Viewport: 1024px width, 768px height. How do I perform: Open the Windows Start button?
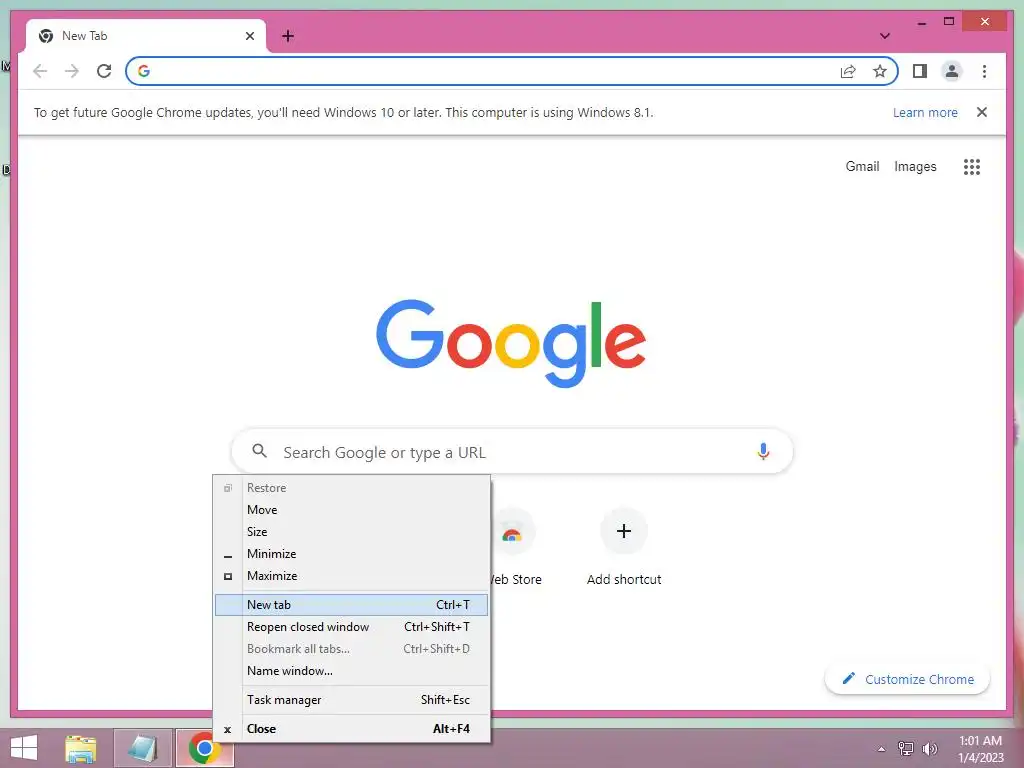pos(24,748)
